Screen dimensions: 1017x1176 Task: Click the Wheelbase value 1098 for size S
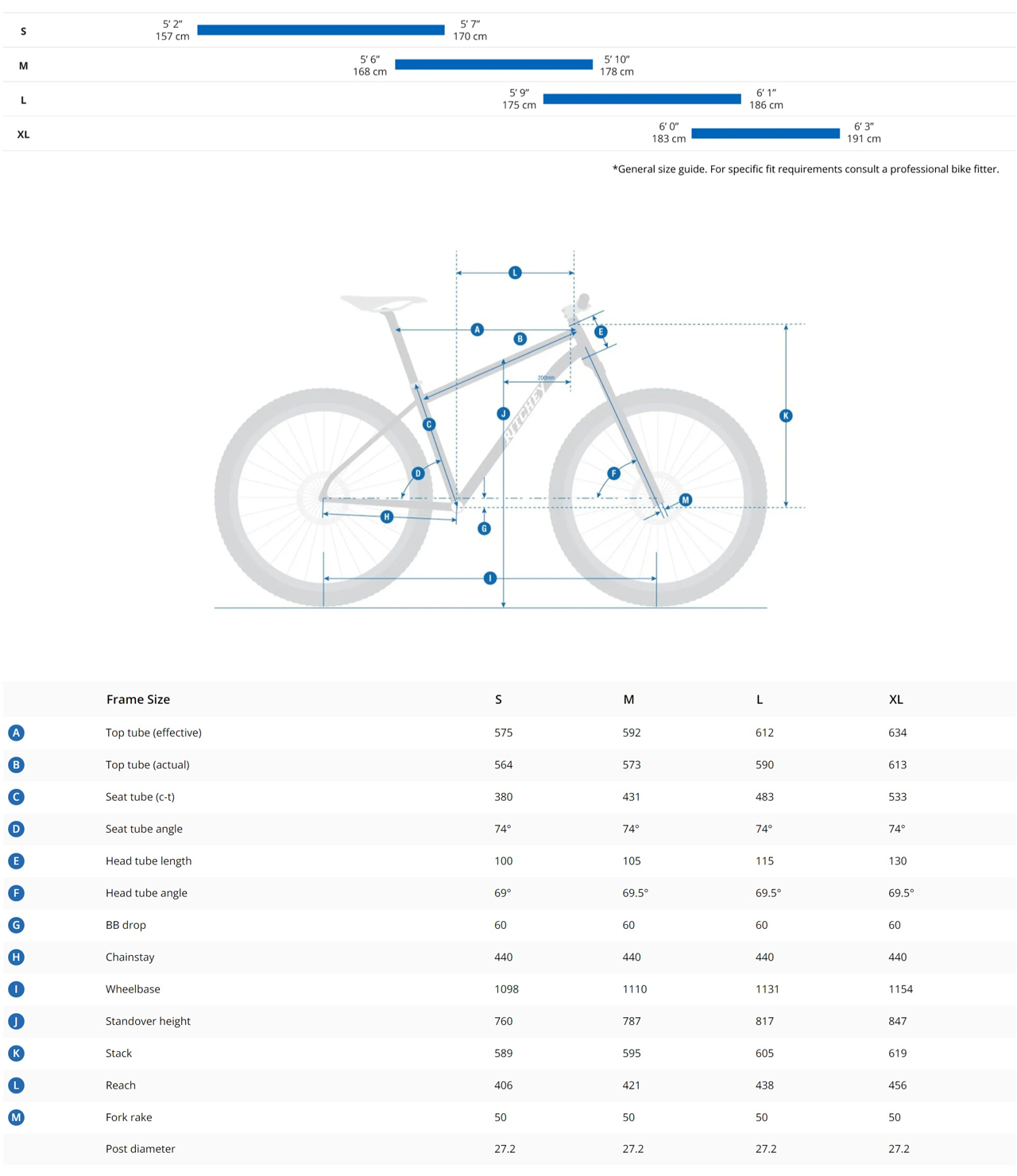tap(506, 989)
